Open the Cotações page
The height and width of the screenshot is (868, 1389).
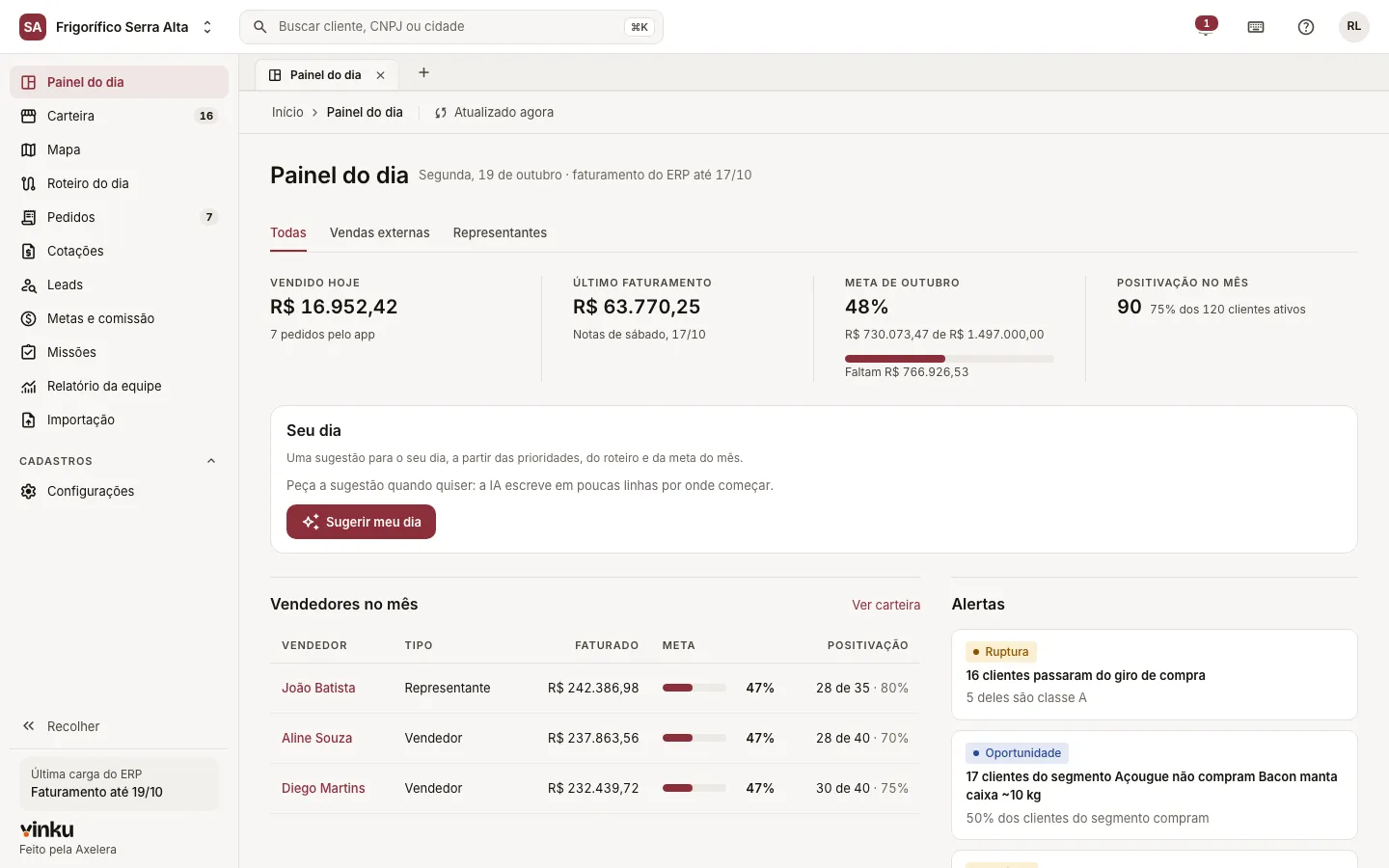pyautogui.click(x=119, y=251)
